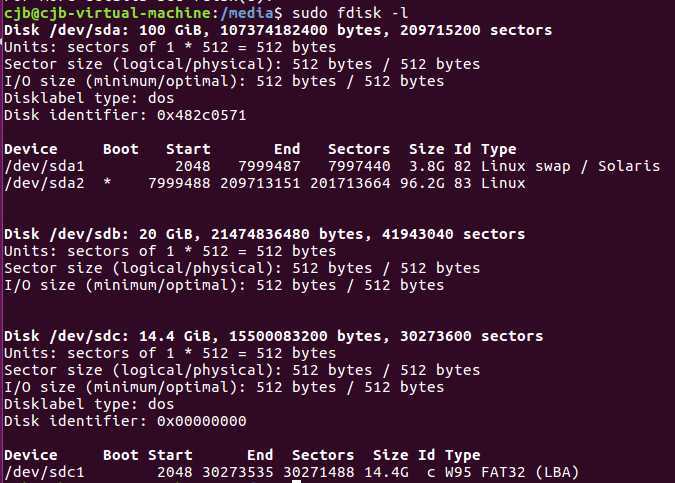
Task: Click the /dev/sdc1 device entry
Action: (x=44, y=472)
